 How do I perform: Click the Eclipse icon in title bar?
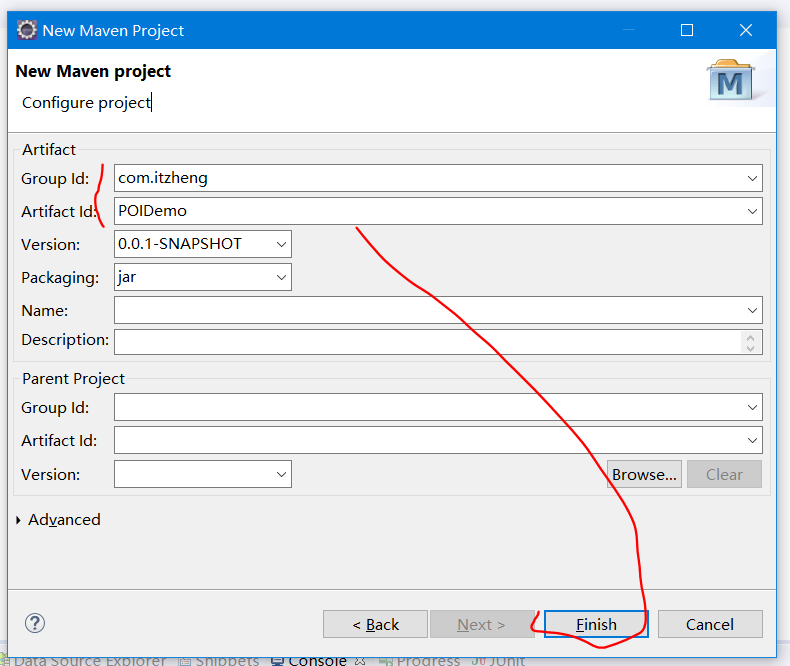tap(26, 30)
